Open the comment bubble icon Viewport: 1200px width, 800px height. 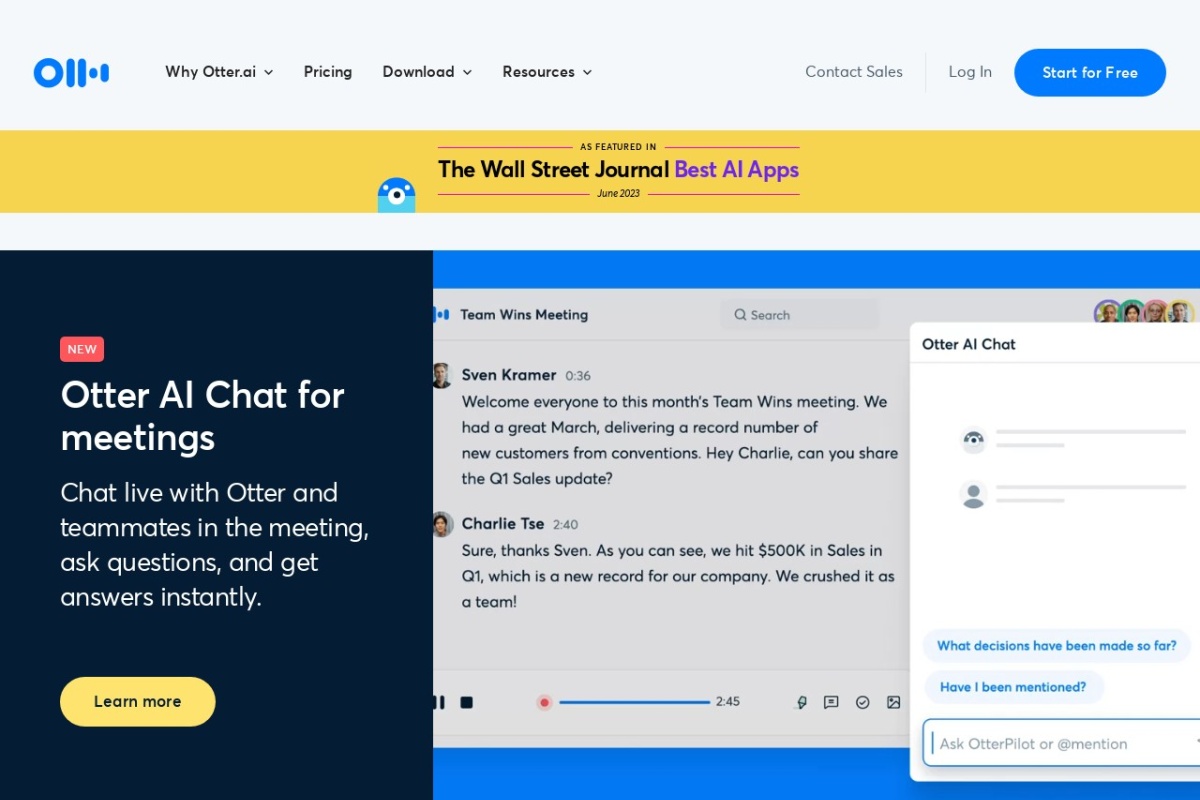[x=831, y=702]
